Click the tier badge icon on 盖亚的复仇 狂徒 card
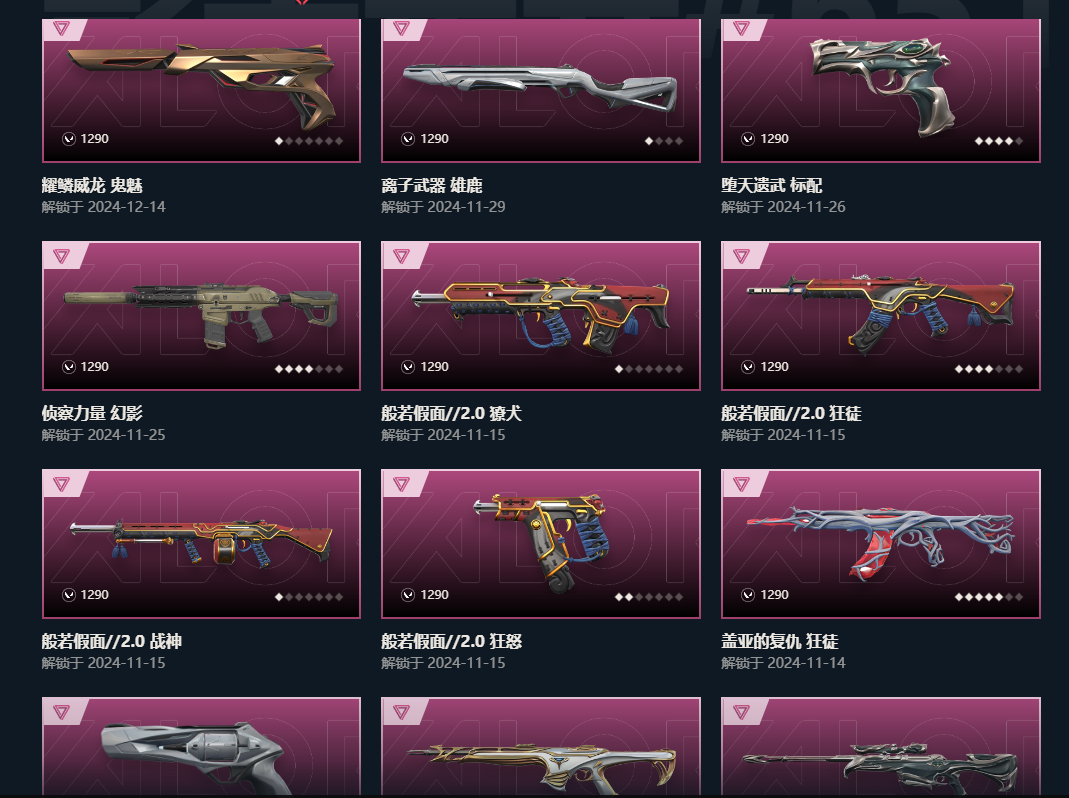 click(741, 484)
